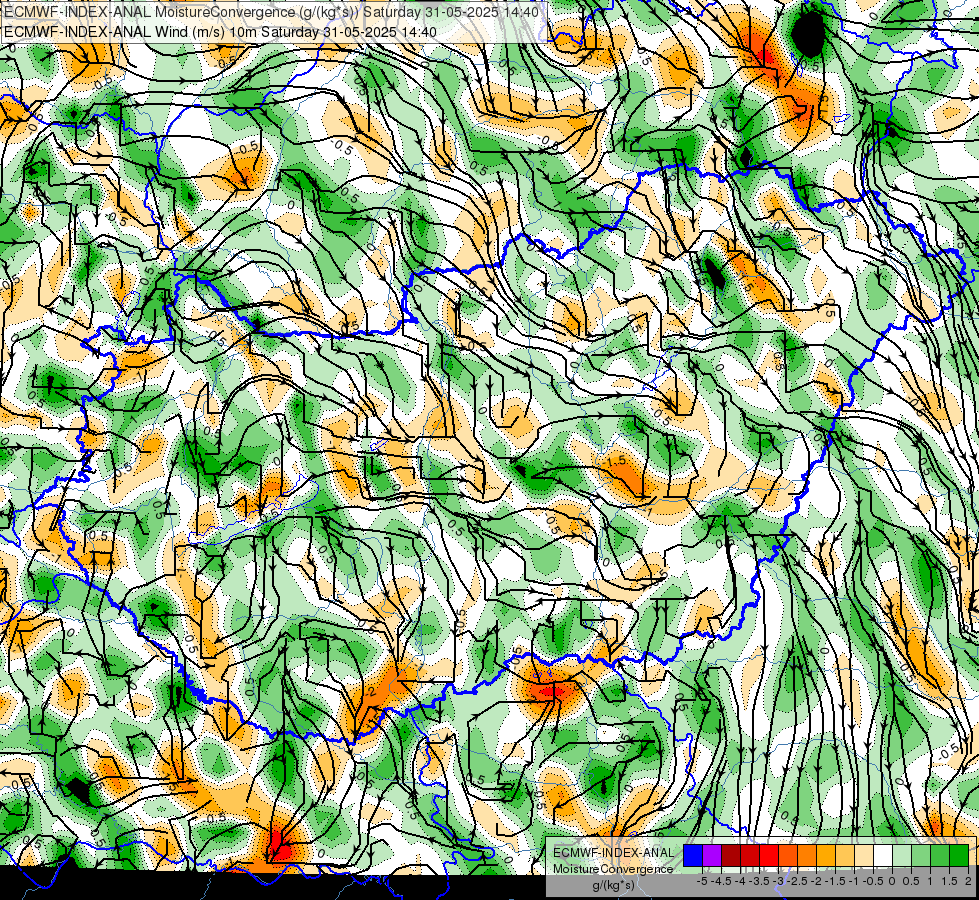Screen dimensions: 979x900
Task: Click the -3.5 legend tick label
Action: [x=759, y=881]
